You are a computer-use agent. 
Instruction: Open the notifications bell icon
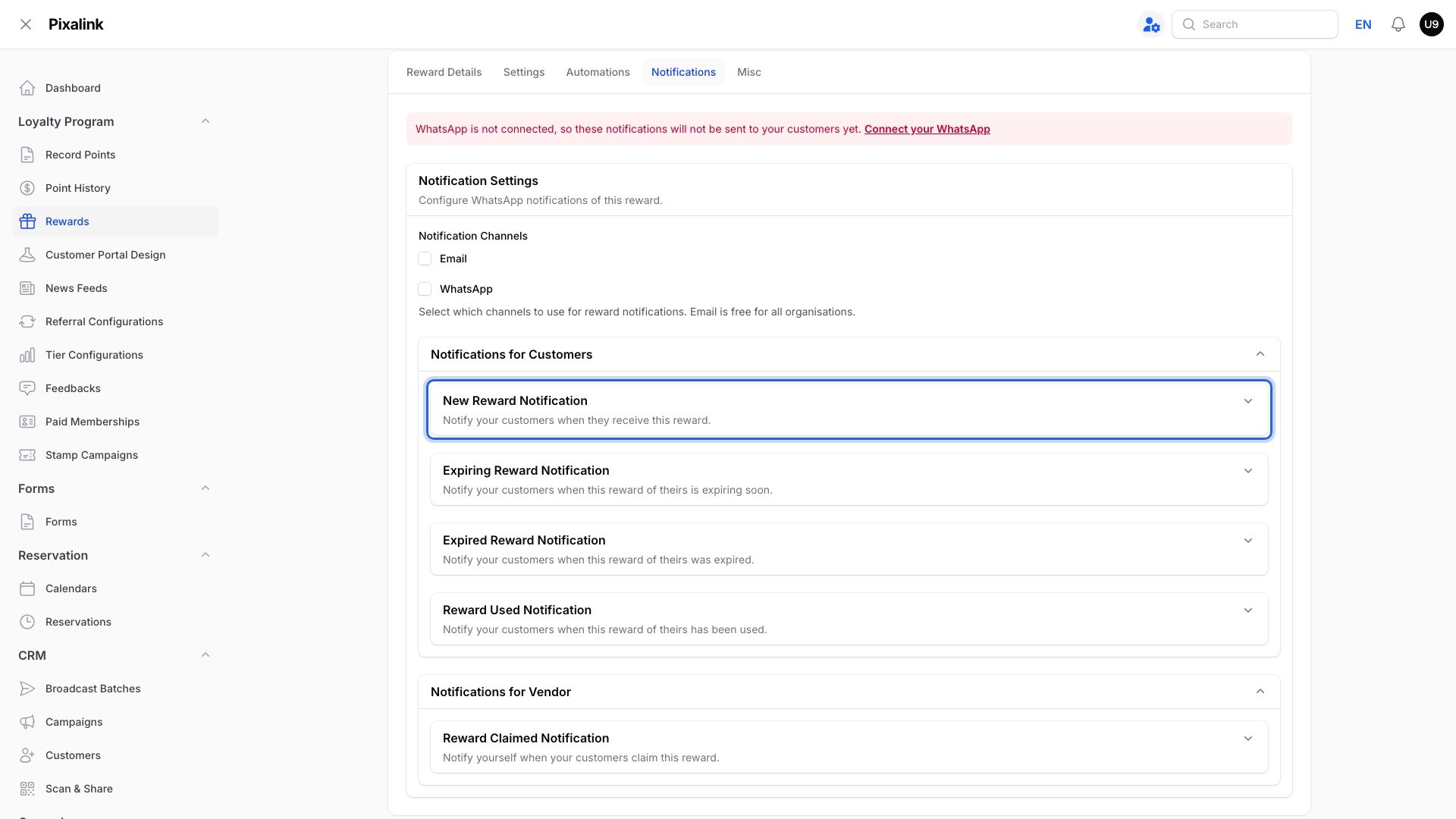pos(1398,24)
